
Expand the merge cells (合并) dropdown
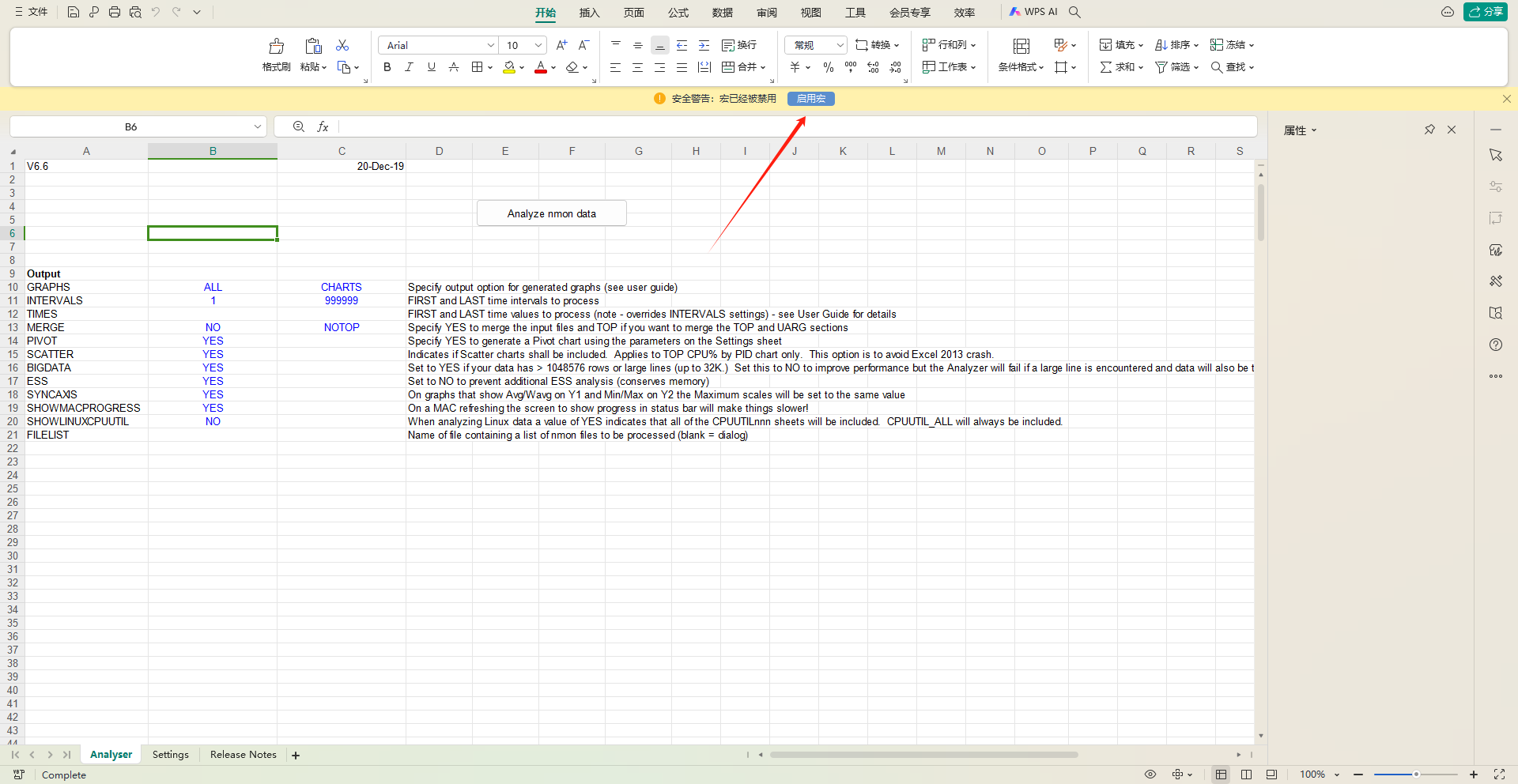tap(762, 67)
